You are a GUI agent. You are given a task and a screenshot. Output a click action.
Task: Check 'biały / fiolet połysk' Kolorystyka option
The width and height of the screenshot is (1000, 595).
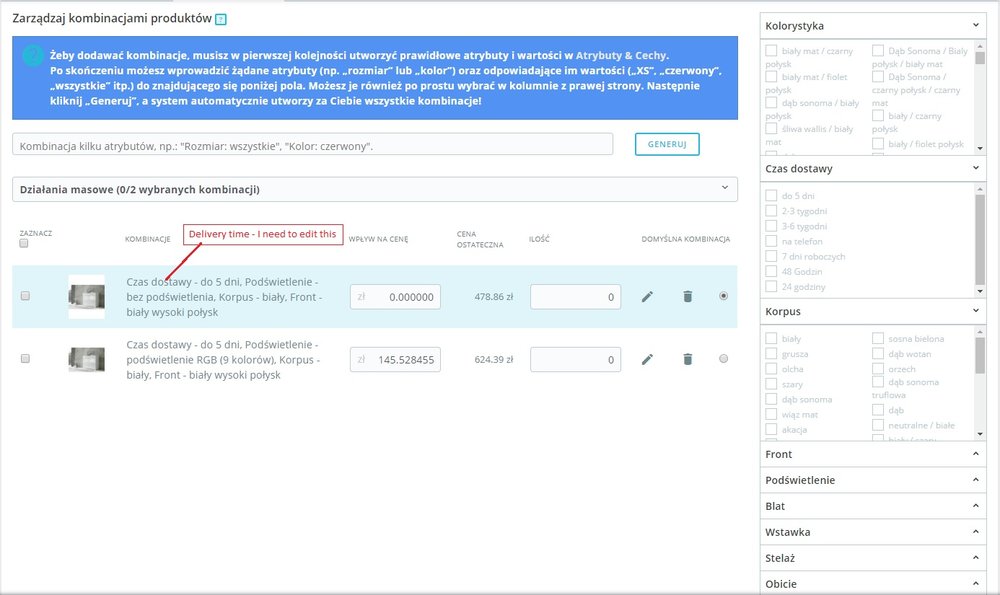point(878,143)
